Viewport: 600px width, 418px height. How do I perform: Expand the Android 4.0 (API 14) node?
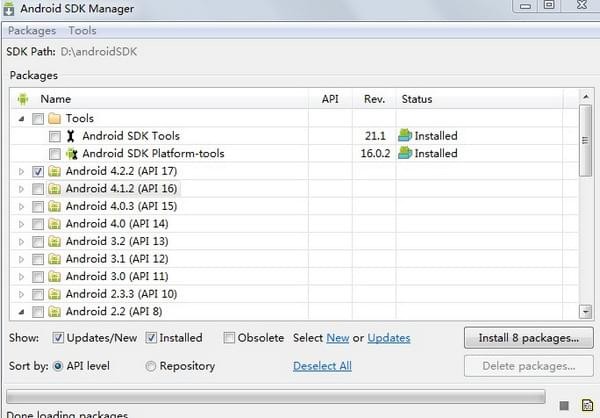pyautogui.click(x=22, y=224)
